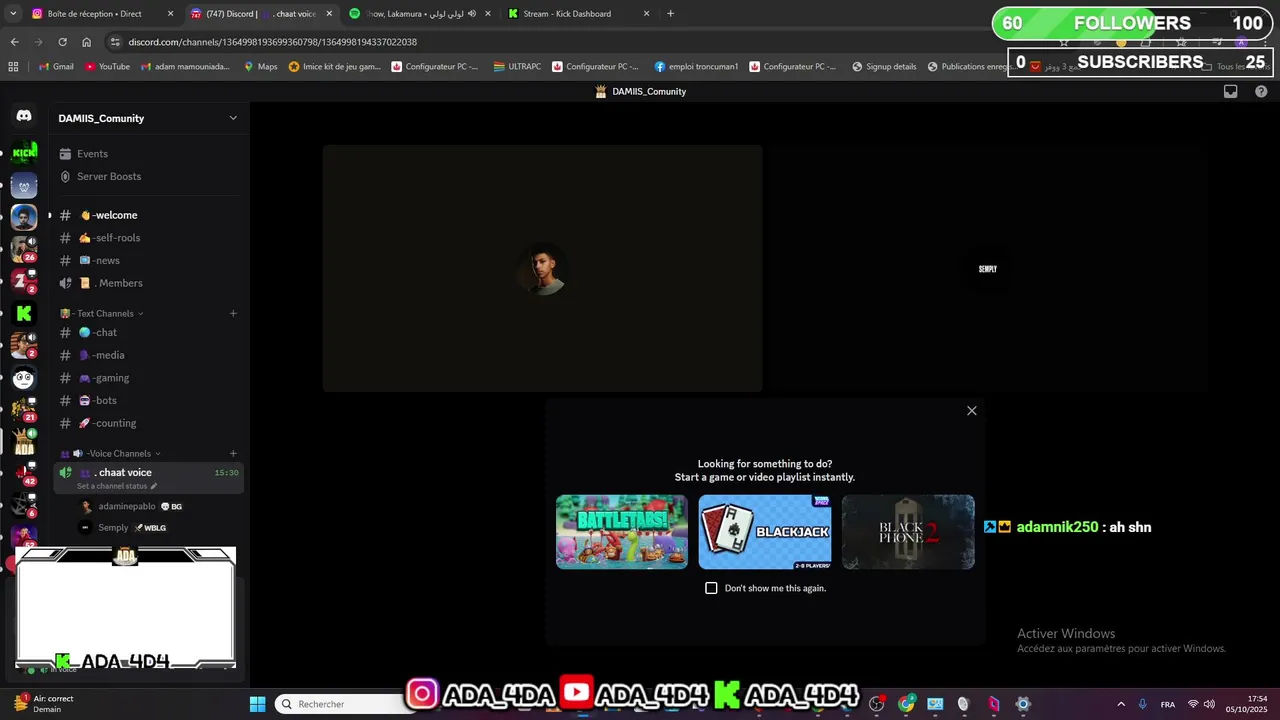Viewport: 1280px width, 720px height.
Task: Close the Kick Dashboard tab
Action: 646,14
